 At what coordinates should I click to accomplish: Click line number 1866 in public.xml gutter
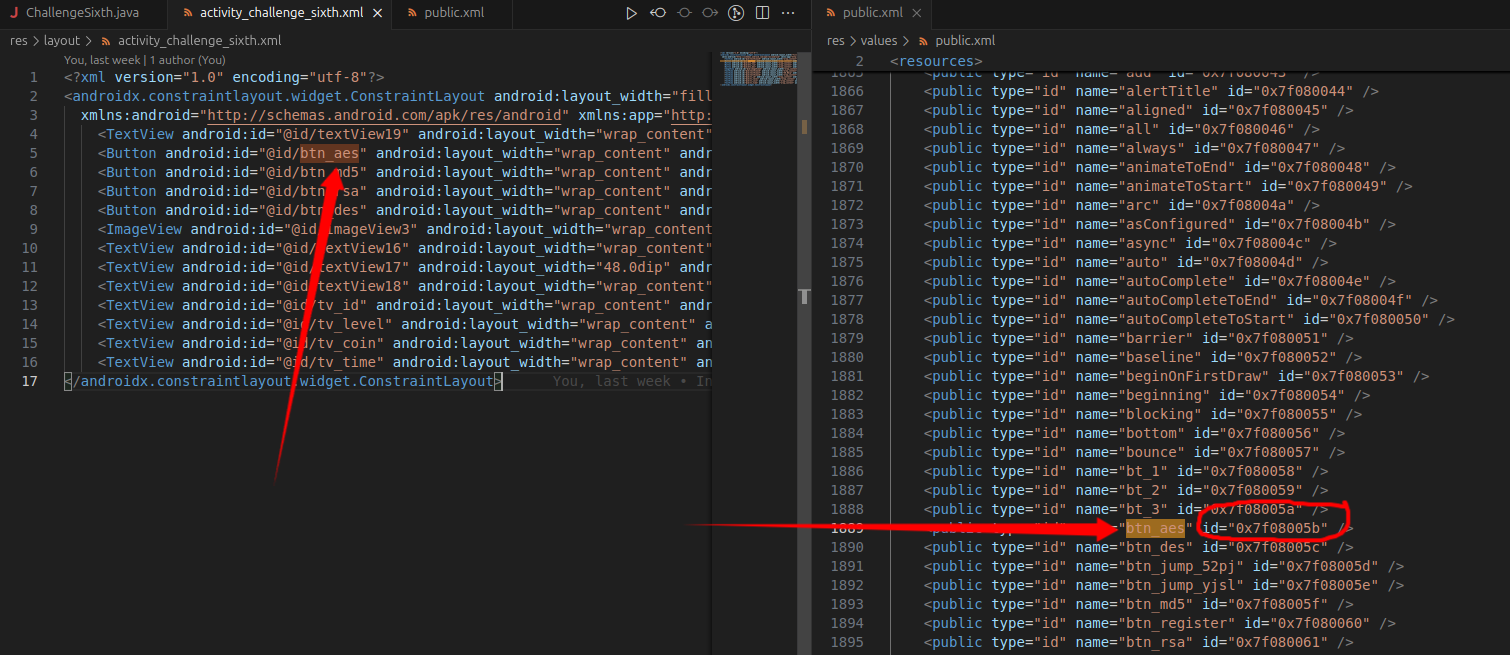coord(846,91)
